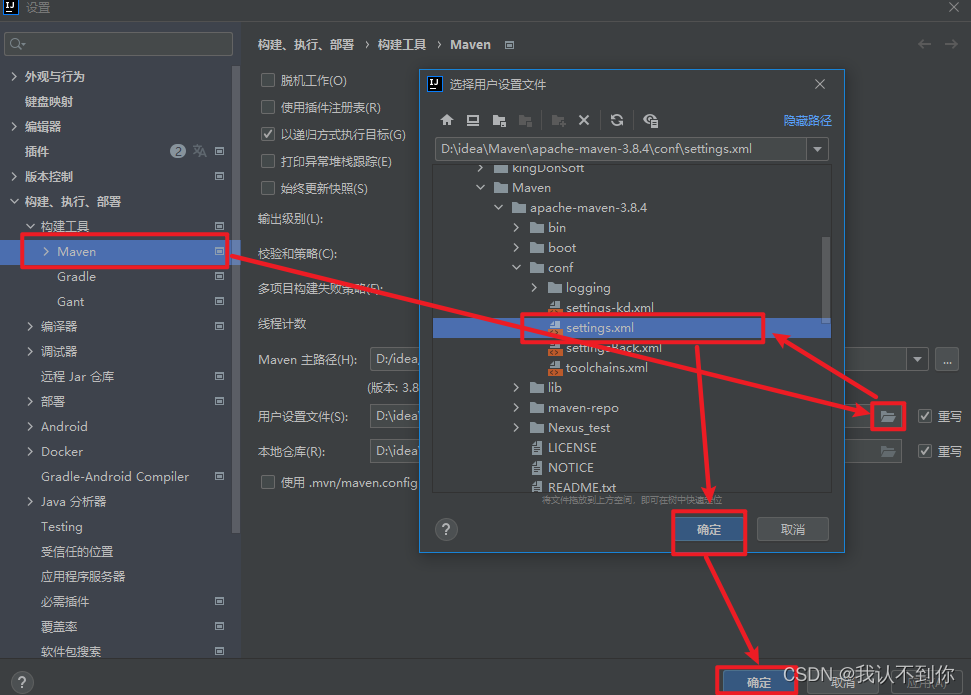The image size is (971, 695).
Task: Enable 打印异常堆栈跟踪(E) checkbox
Action: pos(268,161)
